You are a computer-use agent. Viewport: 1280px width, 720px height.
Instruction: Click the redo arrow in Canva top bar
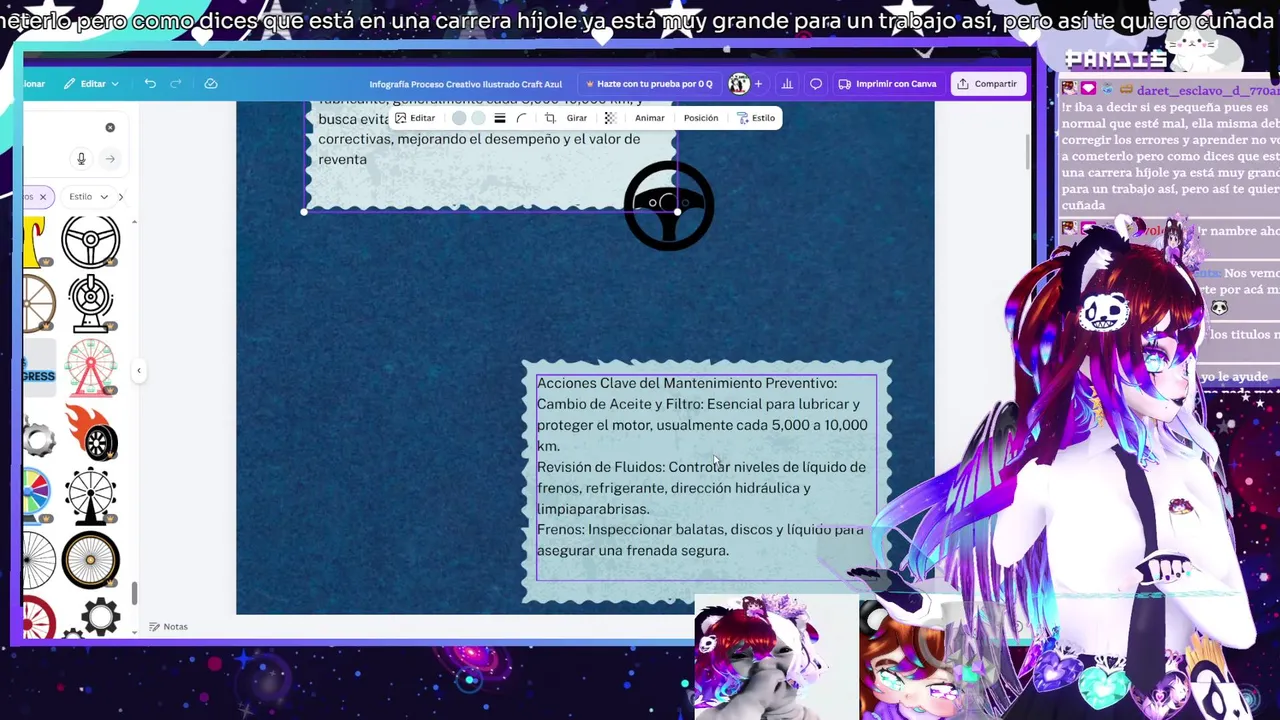point(176,84)
